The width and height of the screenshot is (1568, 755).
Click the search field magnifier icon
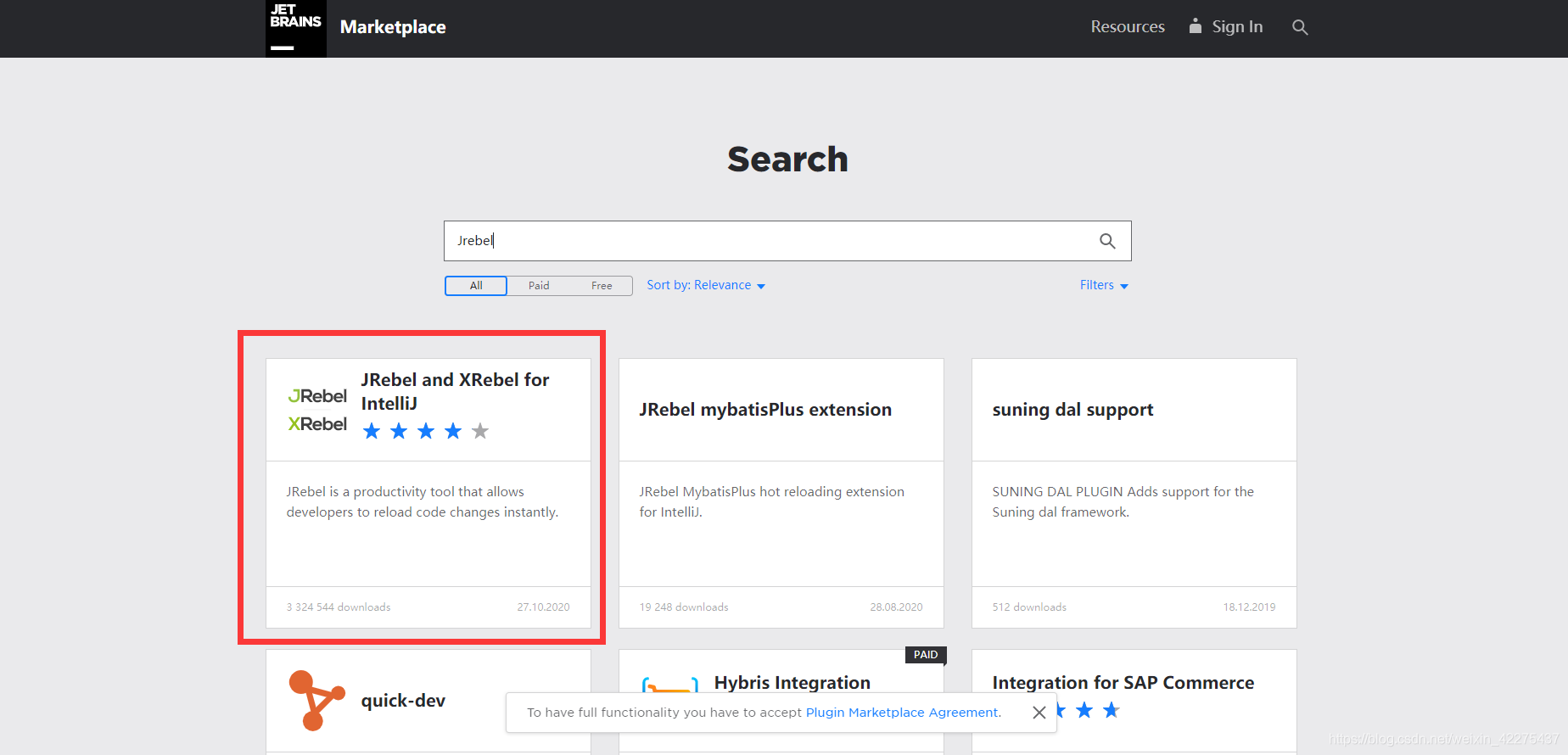pyautogui.click(x=1107, y=241)
